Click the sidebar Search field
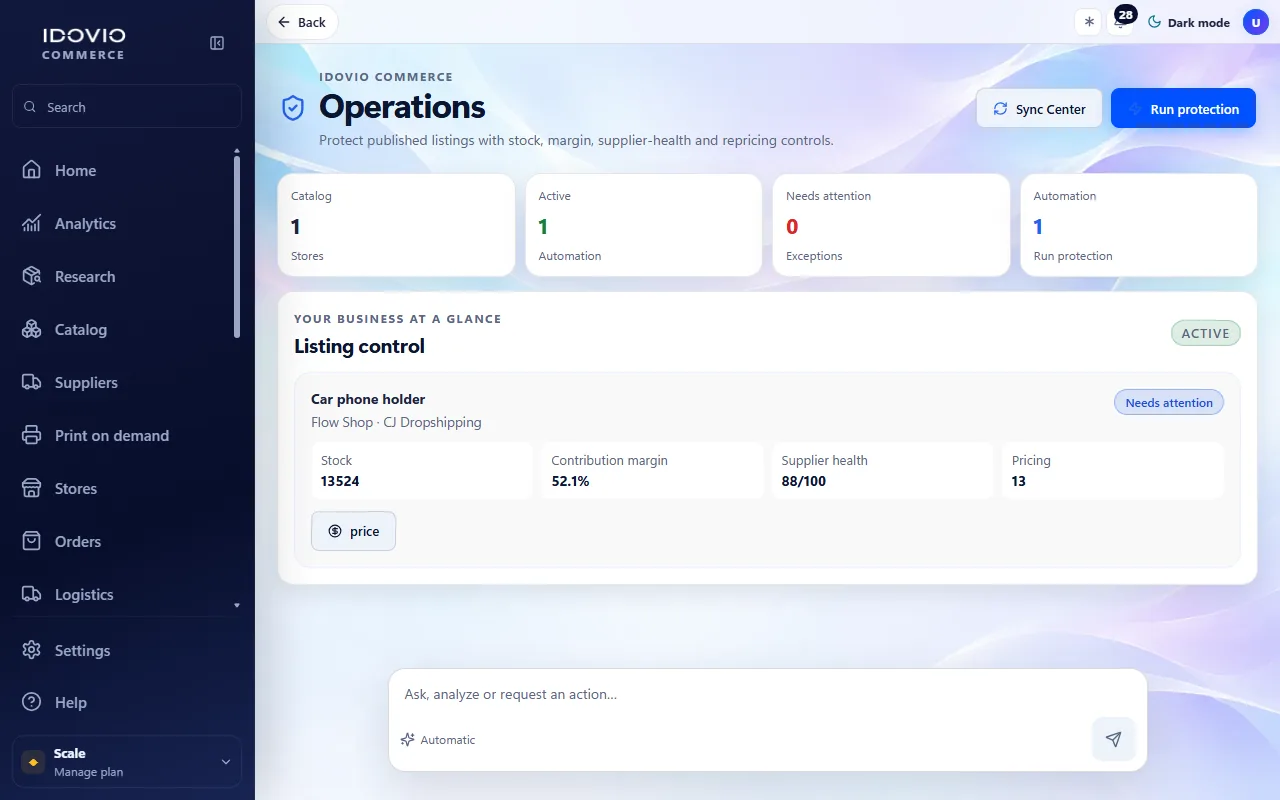This screenshot has width=1280, height=800. pyautogui.click(x=127, y=106)
